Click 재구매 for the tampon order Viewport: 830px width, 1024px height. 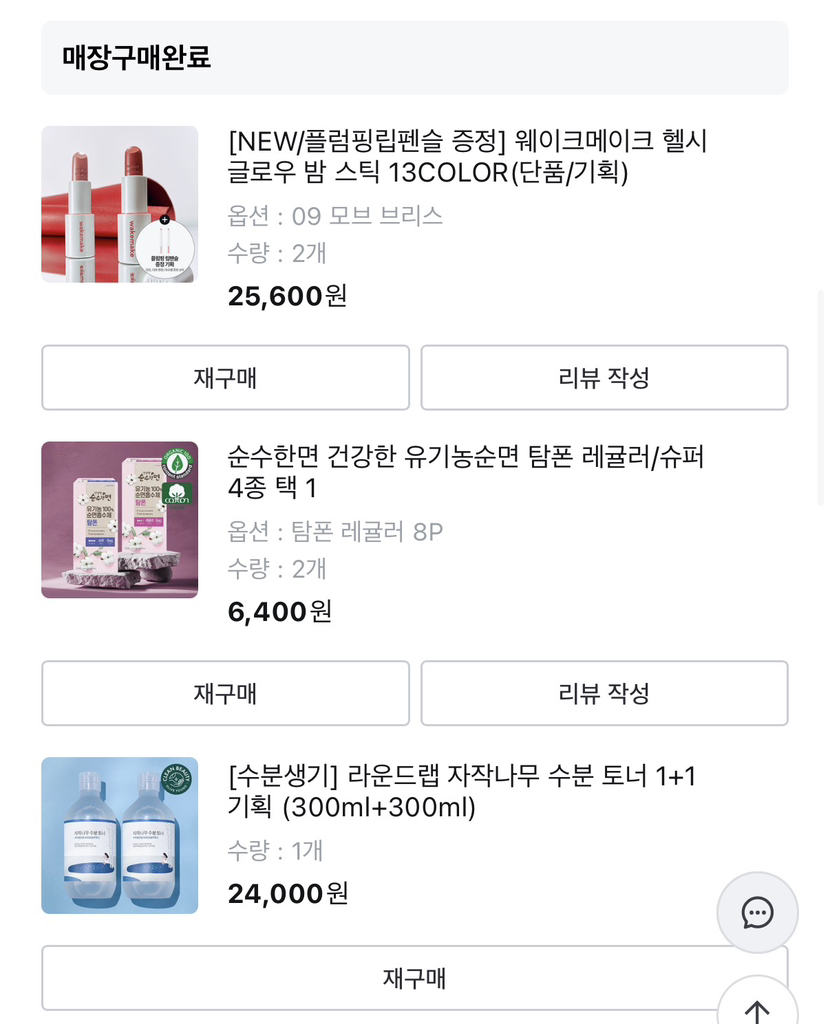(225, 693)
